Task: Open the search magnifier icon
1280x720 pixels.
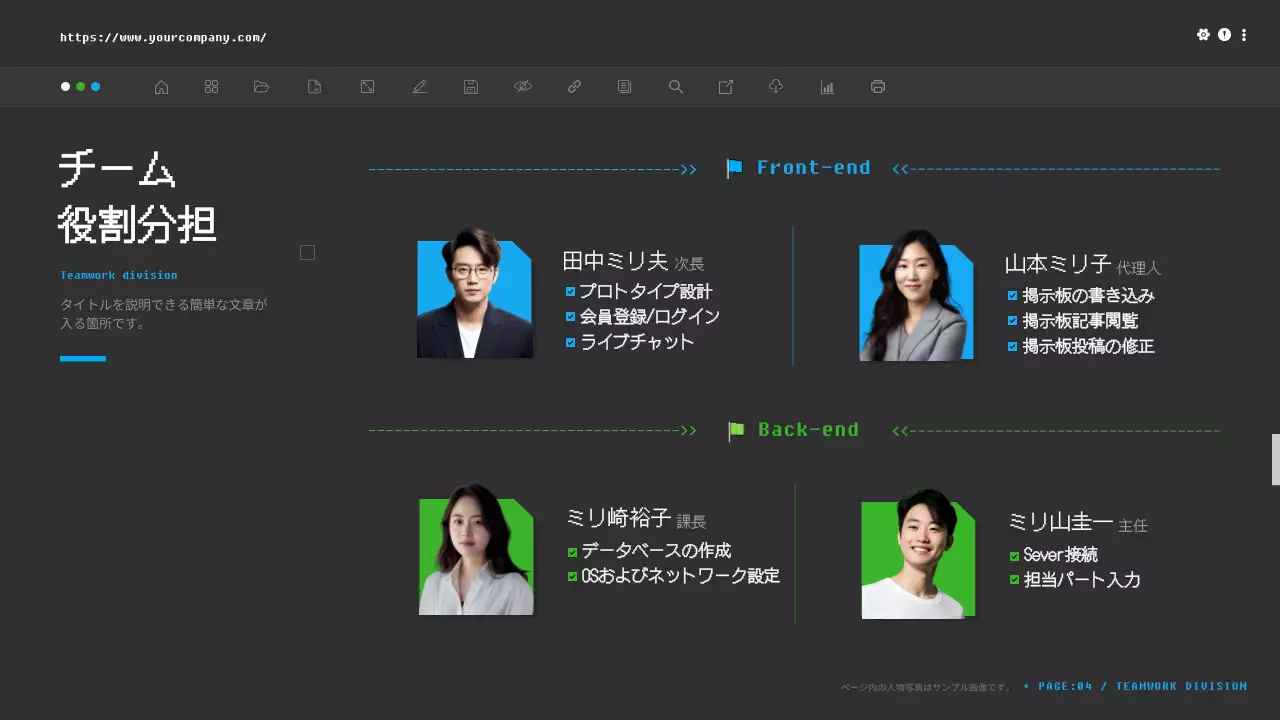Action: click(x=675, y=87)
